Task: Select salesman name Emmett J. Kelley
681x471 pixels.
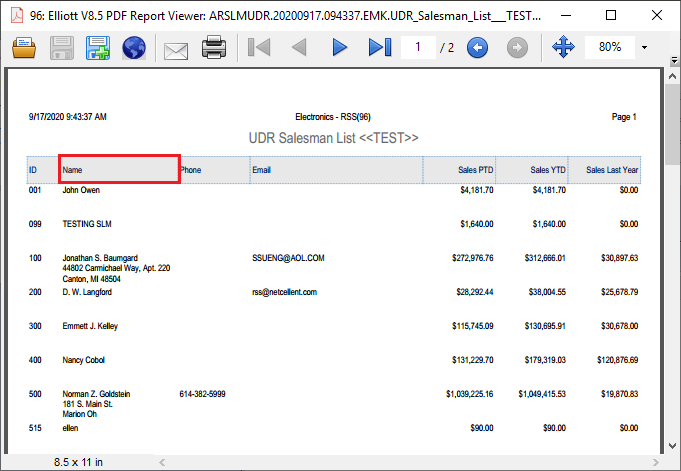Action: tap(90, 326)
